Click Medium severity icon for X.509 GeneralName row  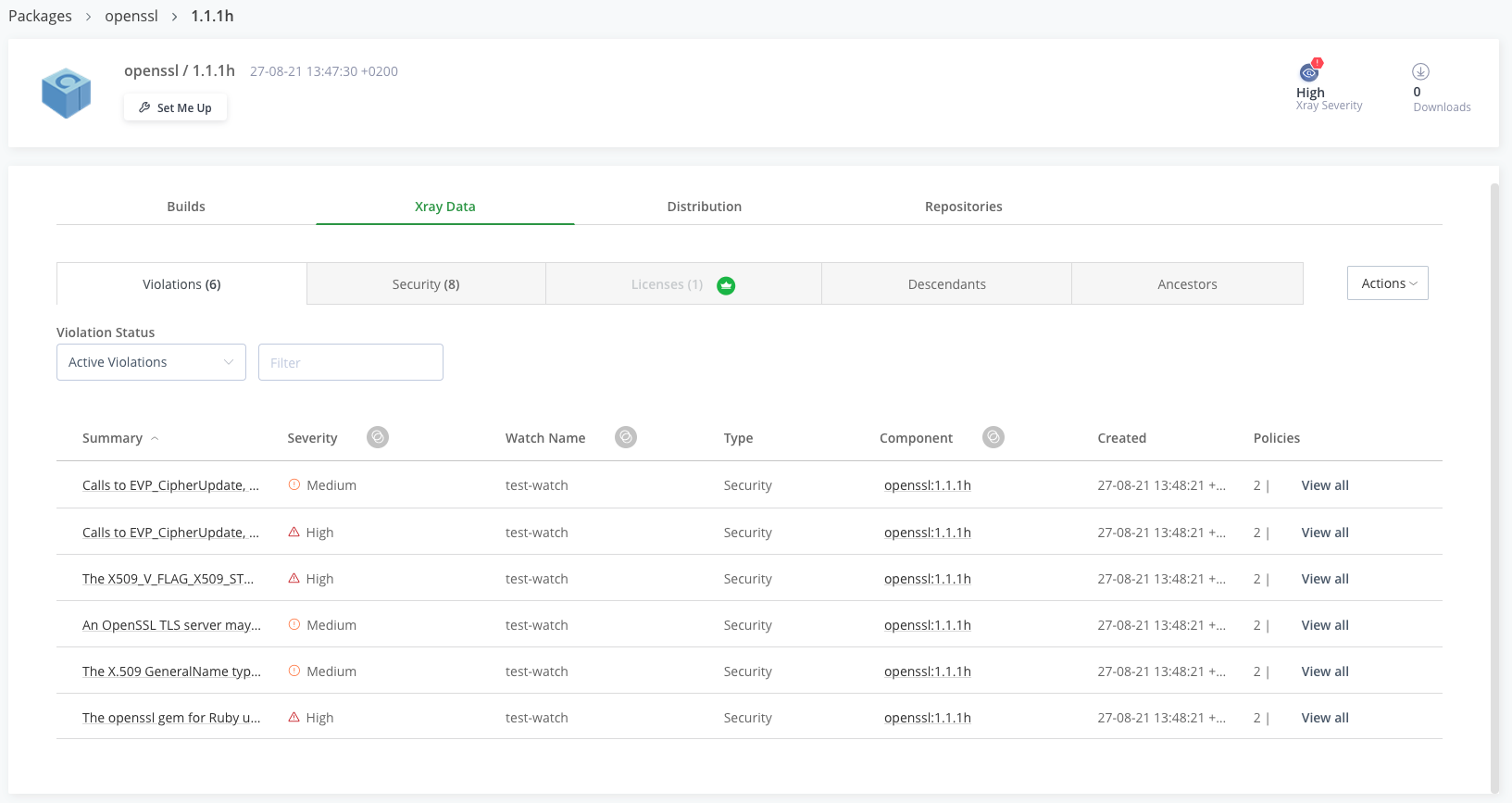(x=294, y=671)
